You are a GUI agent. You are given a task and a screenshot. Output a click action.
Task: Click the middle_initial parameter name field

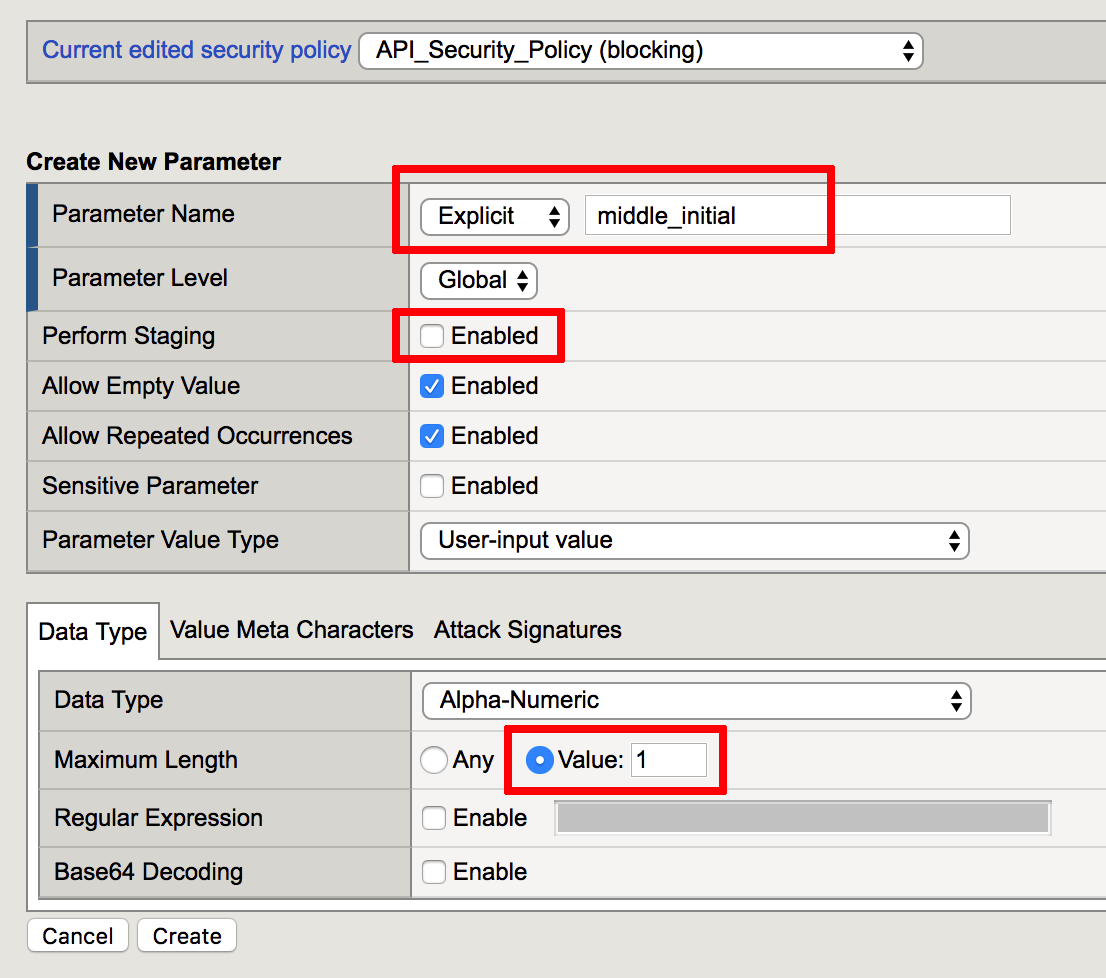pos(797,215)
